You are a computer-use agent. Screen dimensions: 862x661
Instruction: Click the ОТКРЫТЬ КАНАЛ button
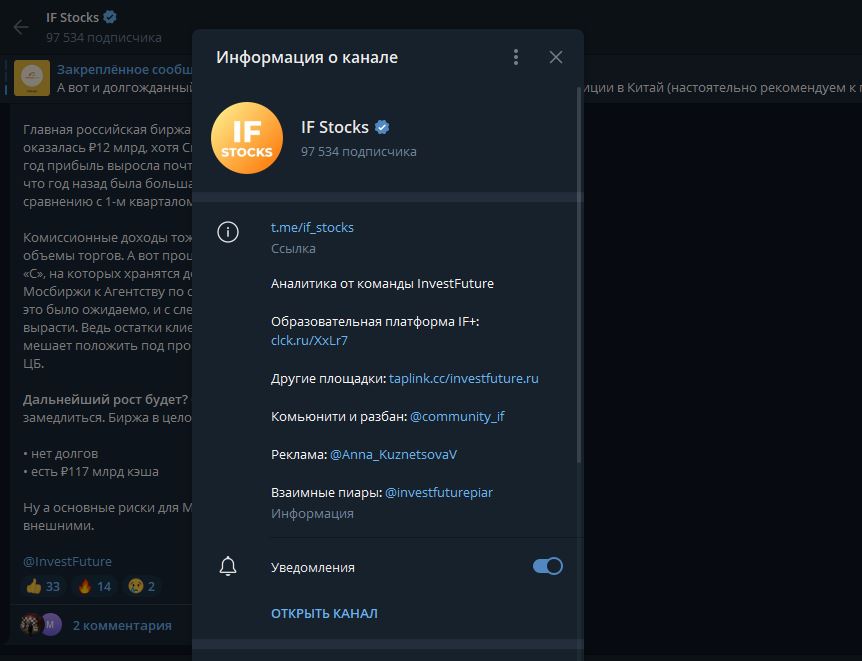click(x=324, y=613)
